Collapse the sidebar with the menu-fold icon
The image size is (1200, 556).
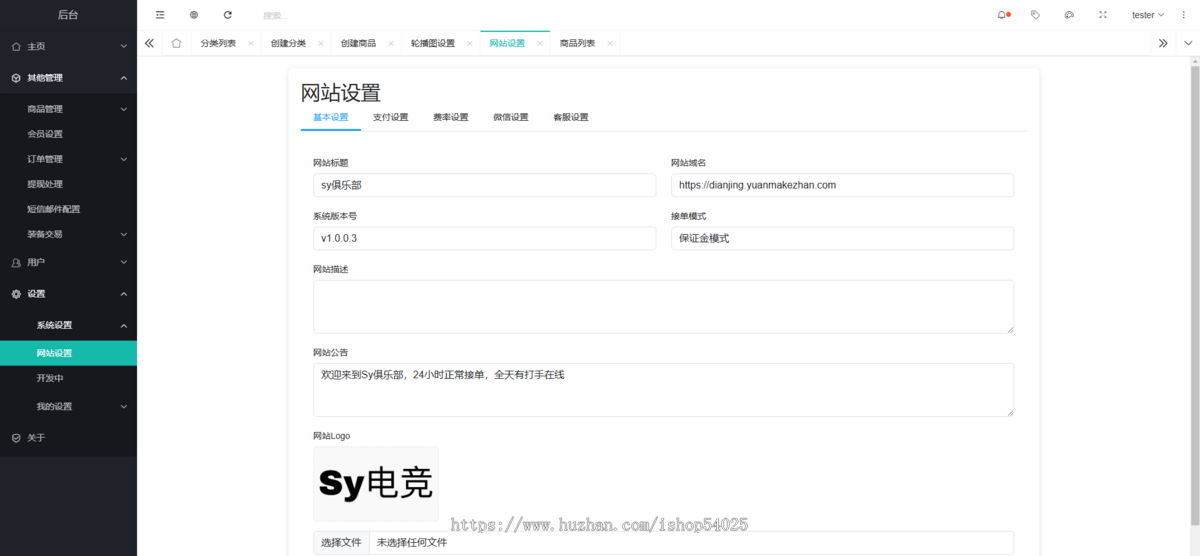(x=160, y=15)
